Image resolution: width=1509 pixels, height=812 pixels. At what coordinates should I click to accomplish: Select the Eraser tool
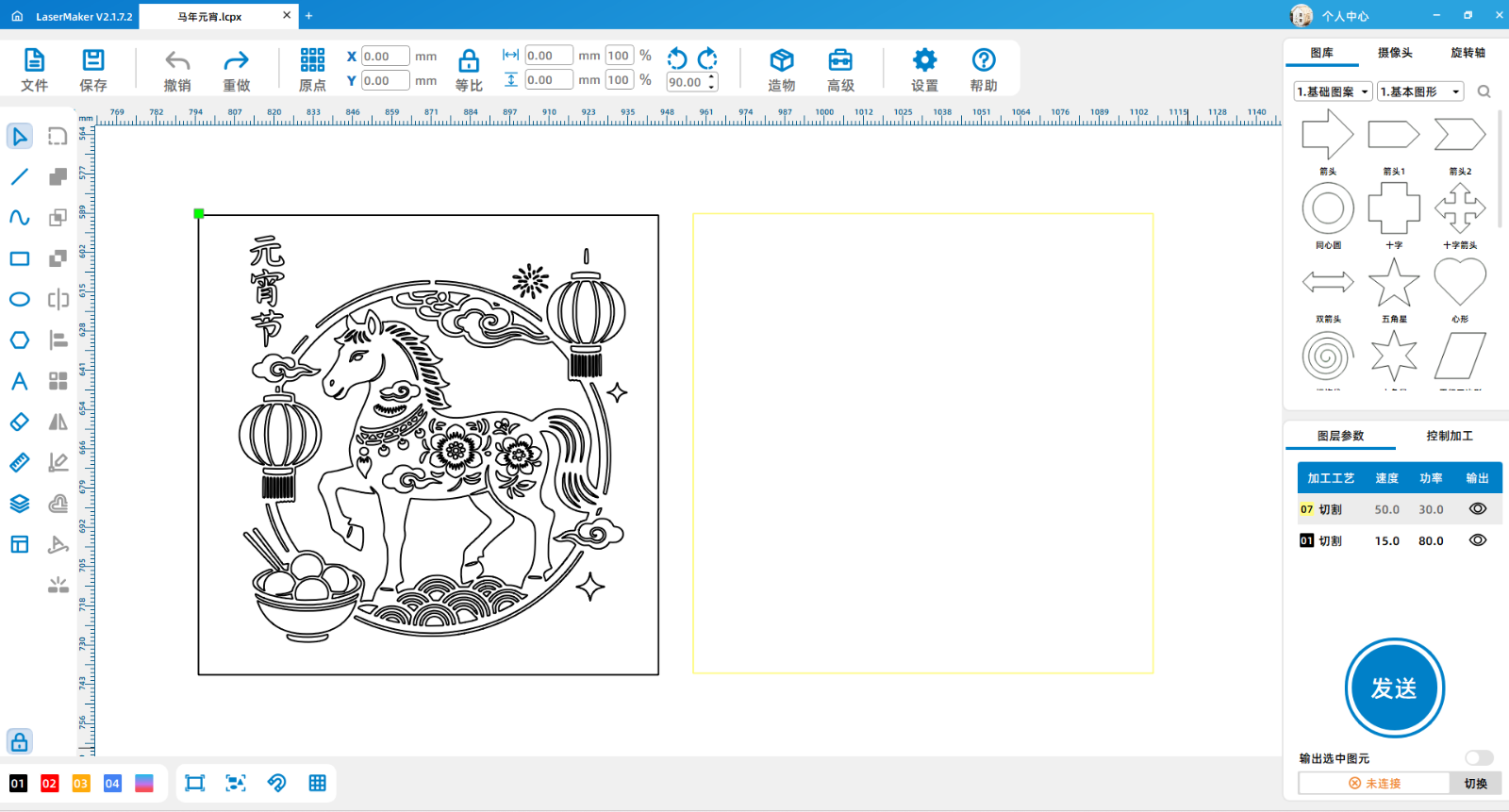tap(19, 422)
